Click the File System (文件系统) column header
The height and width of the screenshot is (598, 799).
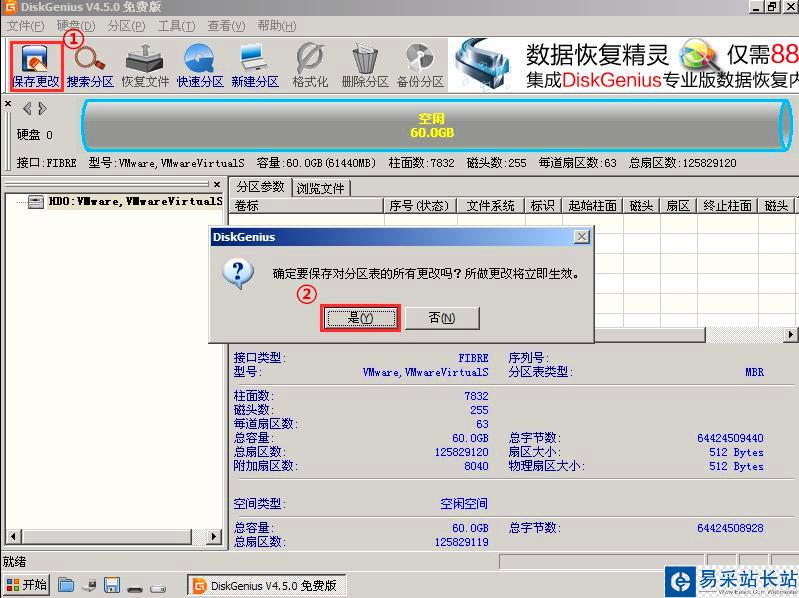click(491, 206)
